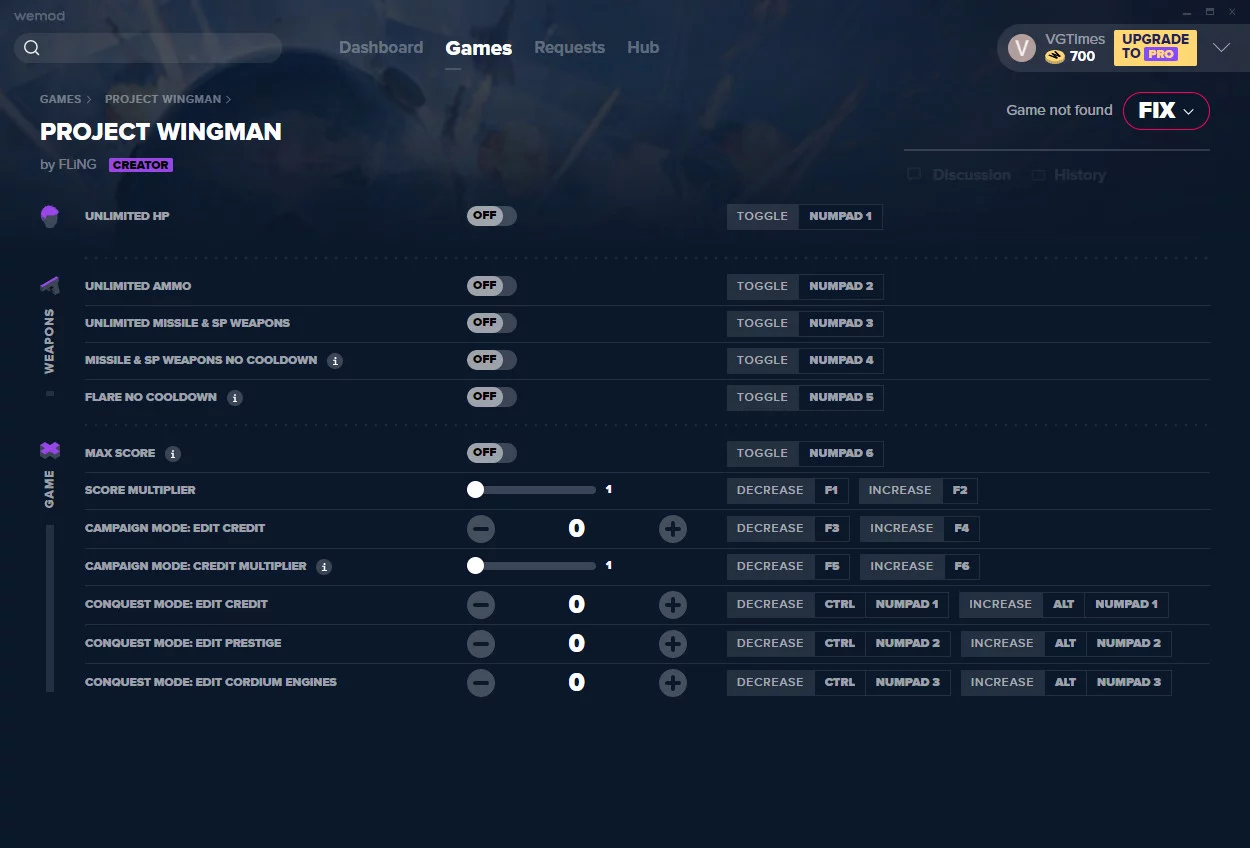This screenshot has height=848, width=1250.
Task: Click the Cordium Engines increase NUMPAD 3 key
Action: click(x=1129, y=683)
